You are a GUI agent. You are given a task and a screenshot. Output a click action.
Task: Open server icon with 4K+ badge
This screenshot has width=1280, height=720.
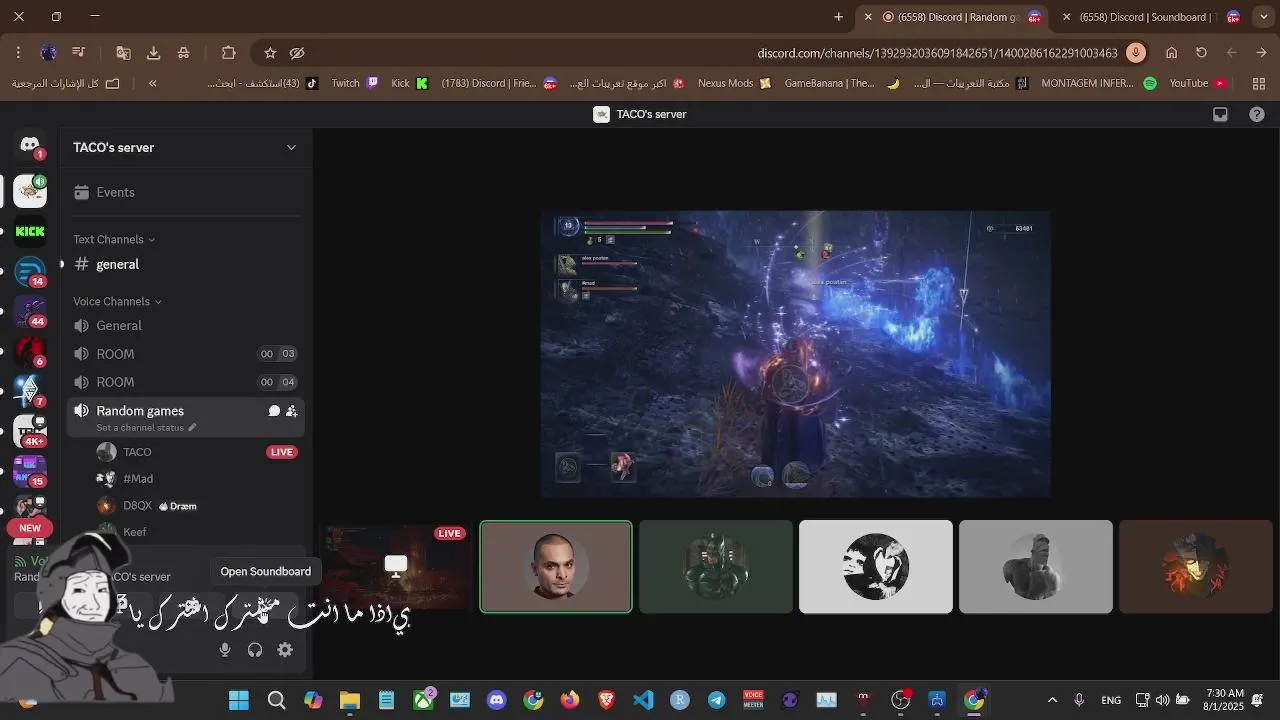tap(30, 431)
